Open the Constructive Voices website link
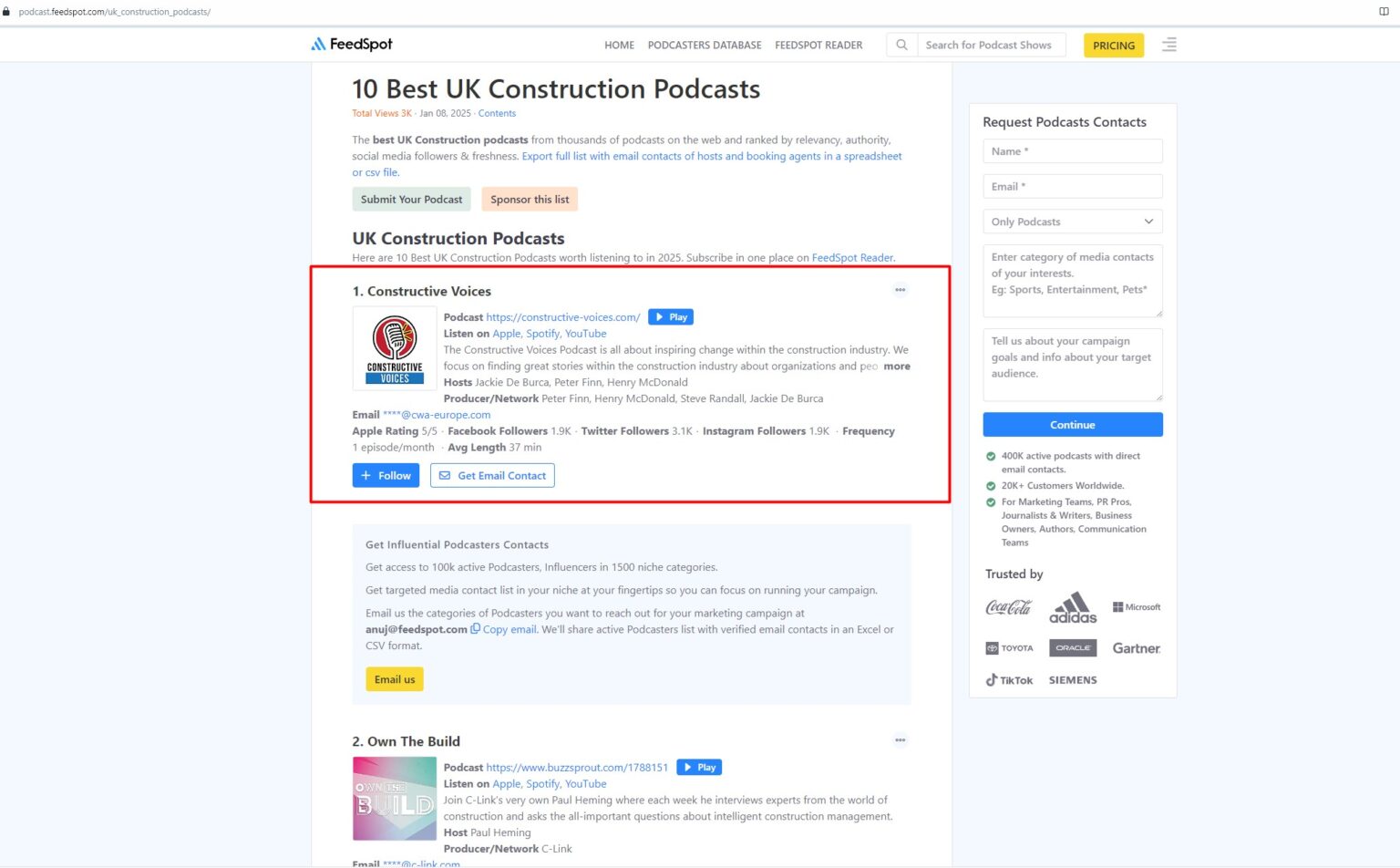This screenshot has height=868, width=1400. click(562, 317)
